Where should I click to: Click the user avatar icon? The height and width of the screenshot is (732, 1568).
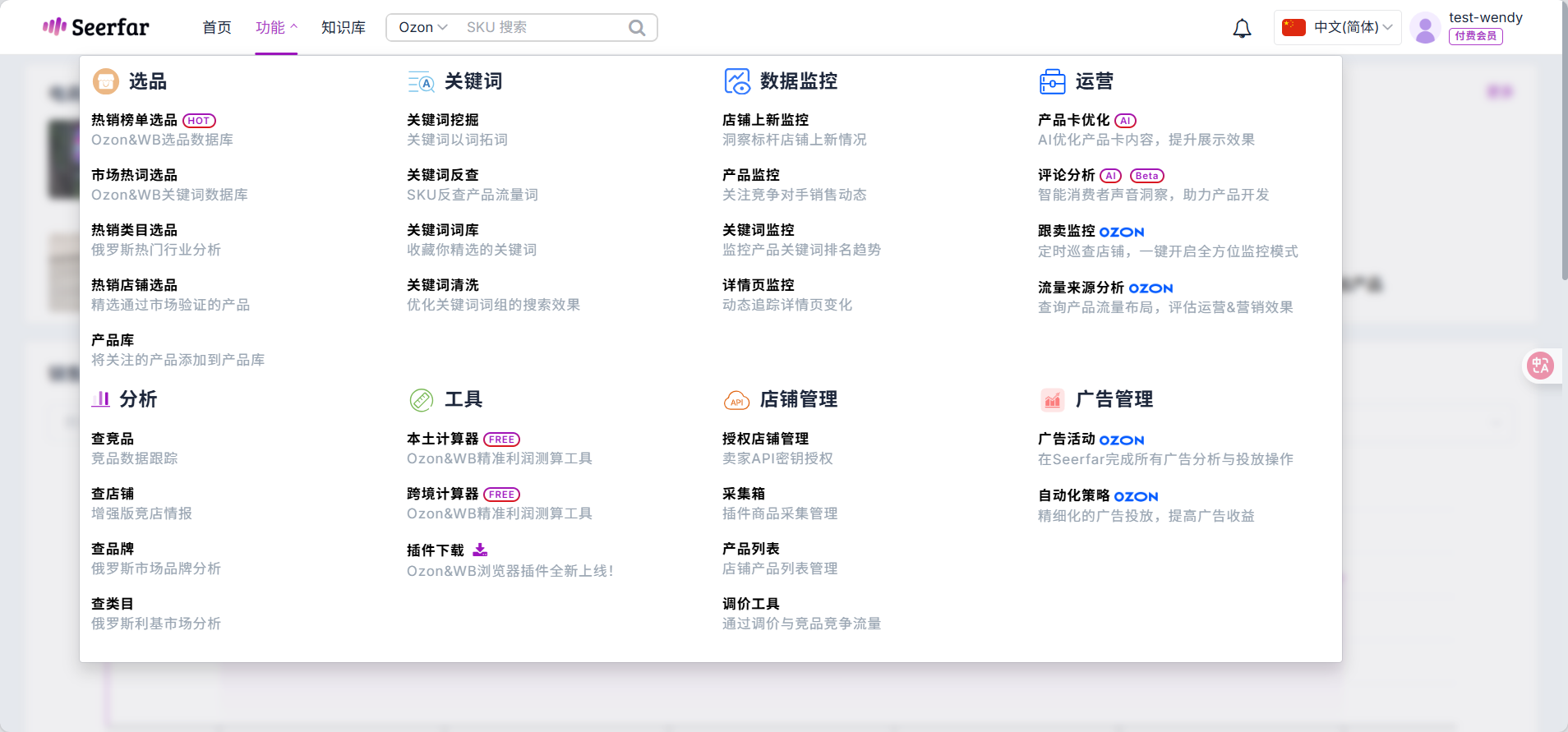1425,28
